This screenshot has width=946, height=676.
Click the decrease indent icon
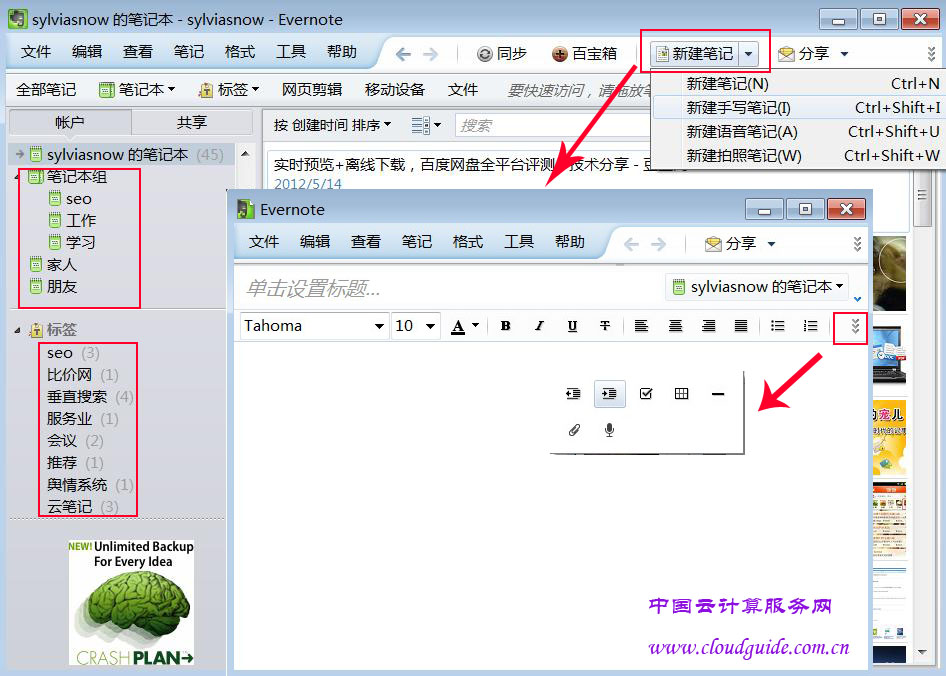click(573, 394)
